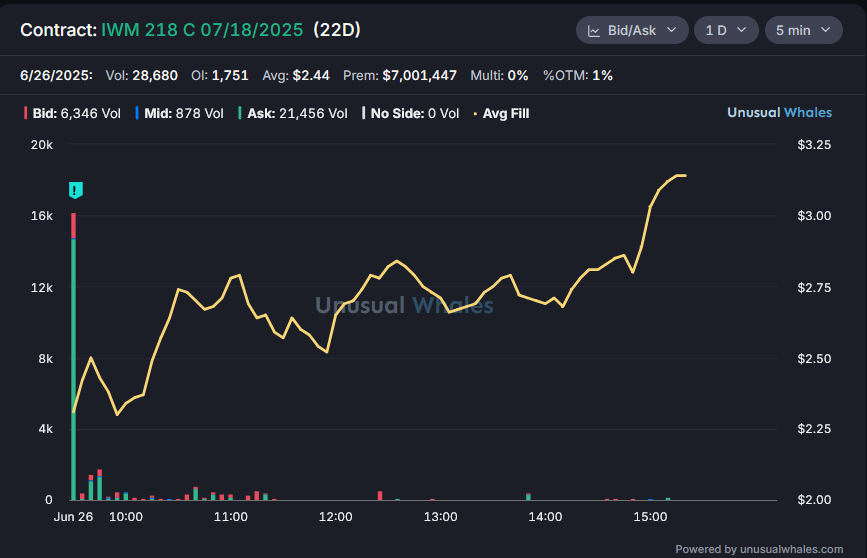Click the $2.75 price axis label
The width and height of the screenshot is (867, 558).
pos(814,288)
